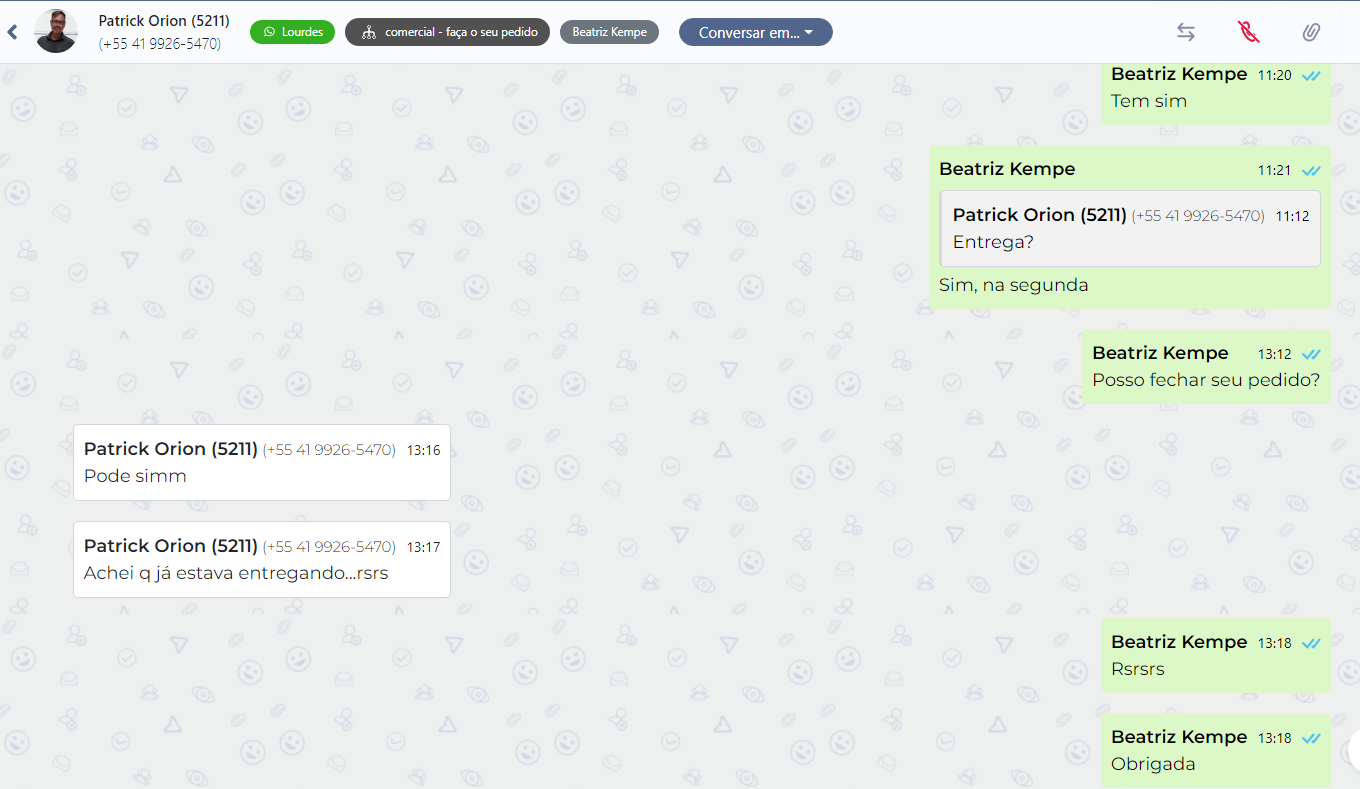Click the double-check icon on Tem sim message

coord(1311,75)
